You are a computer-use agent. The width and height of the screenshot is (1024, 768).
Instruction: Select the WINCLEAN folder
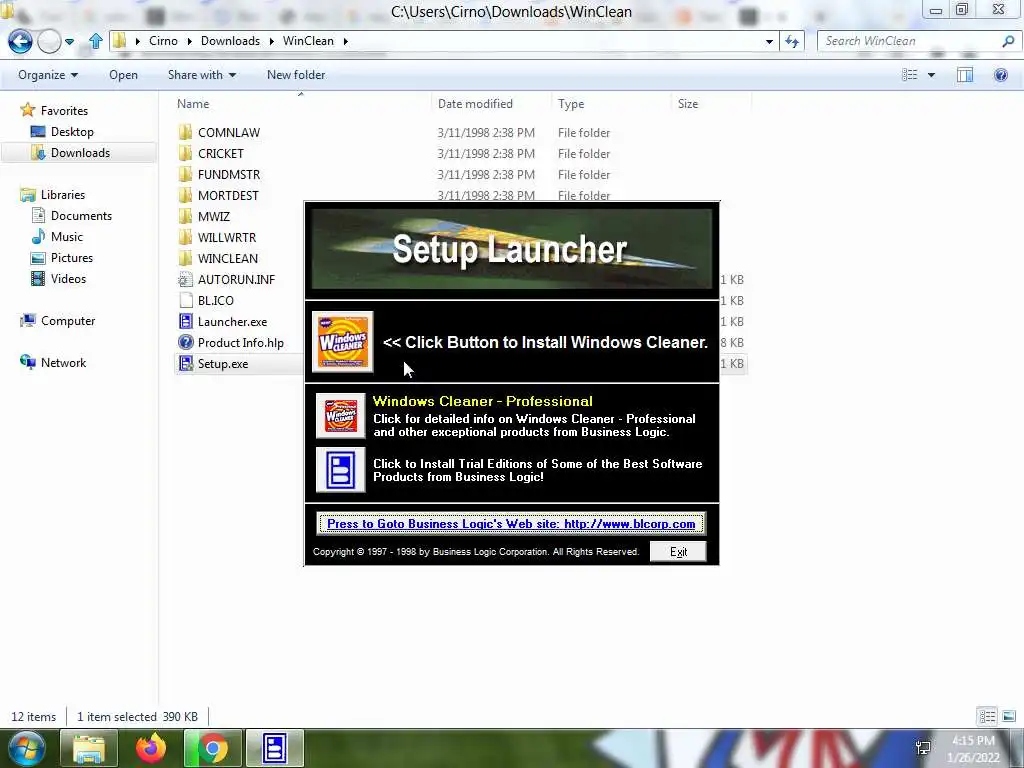point(227,259)
